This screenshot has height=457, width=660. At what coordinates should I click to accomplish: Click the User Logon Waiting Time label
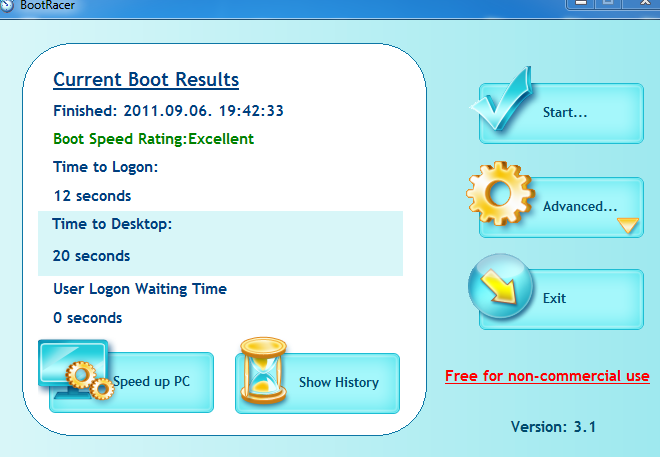(x=140, y=289)
